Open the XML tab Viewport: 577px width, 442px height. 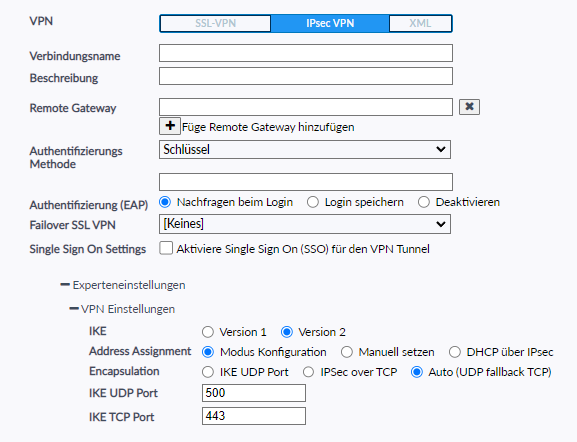click(420, 23)
